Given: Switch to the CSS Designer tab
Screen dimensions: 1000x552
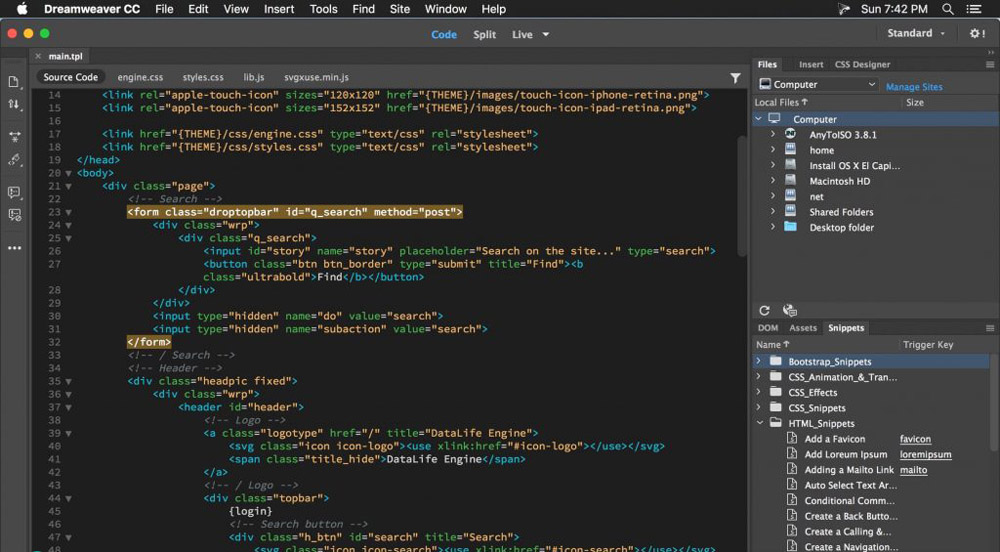Looking at the screenshot, I should pos(862,64).
